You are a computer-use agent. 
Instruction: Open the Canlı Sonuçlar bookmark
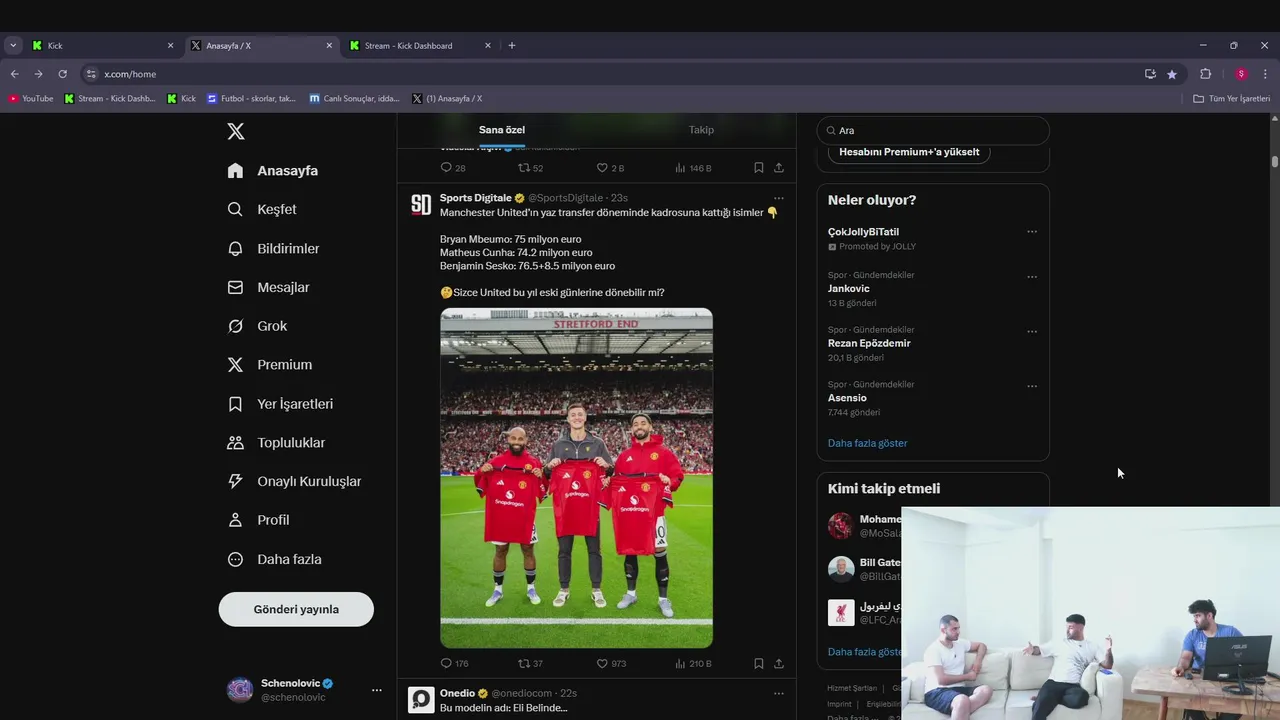(x=354, y=98)
